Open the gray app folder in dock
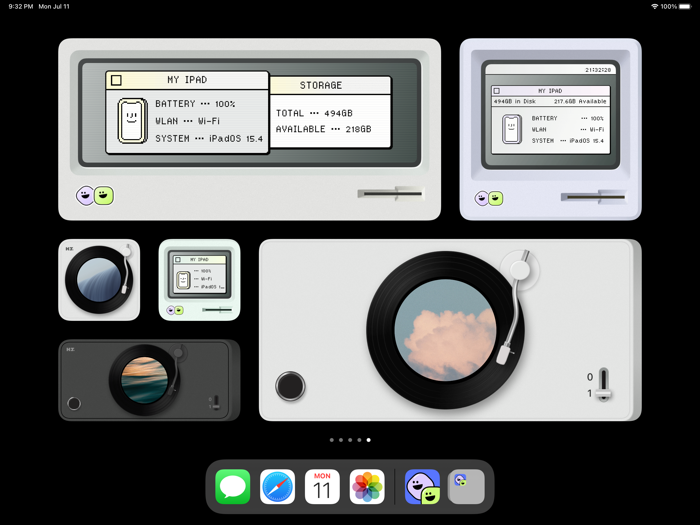The height and width of the screenshot is (525, 700). (x=467, y=486)
